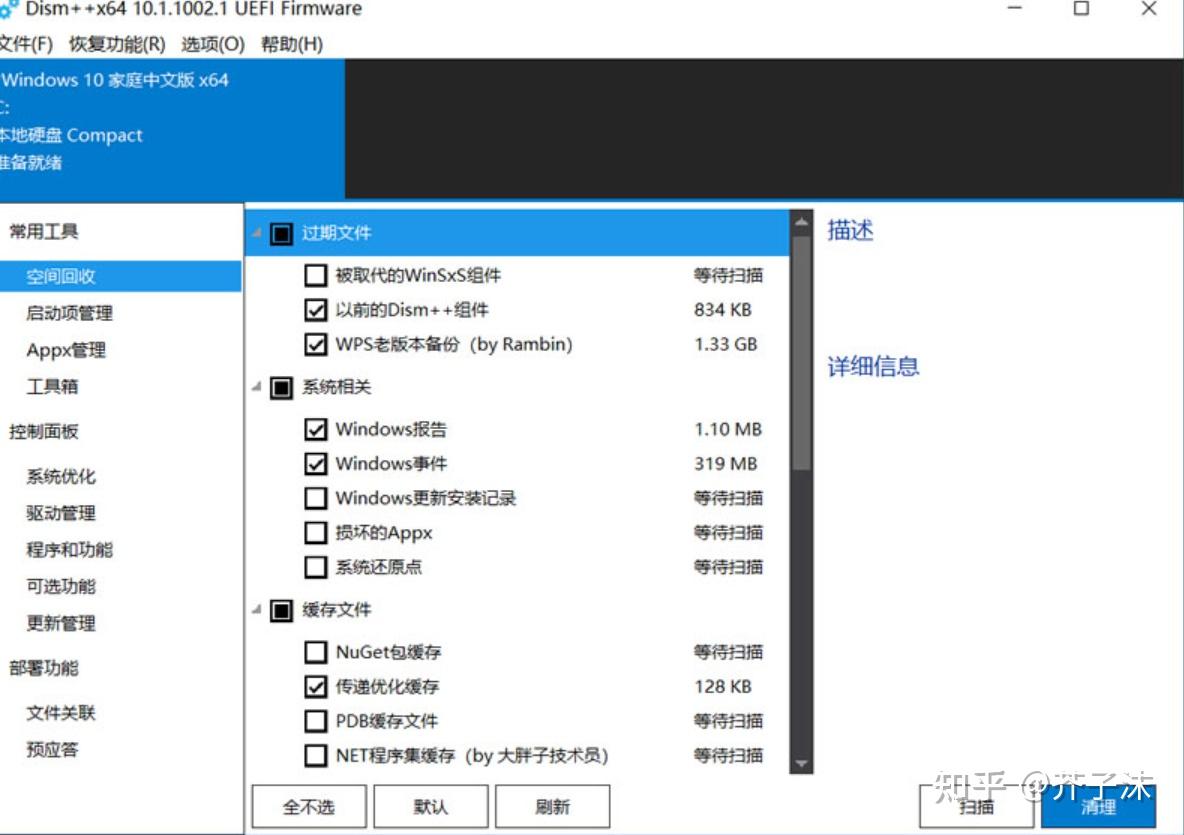1184x835 pixels.
Task: Open 文件关联 in the sidebar
Action: 61,713
